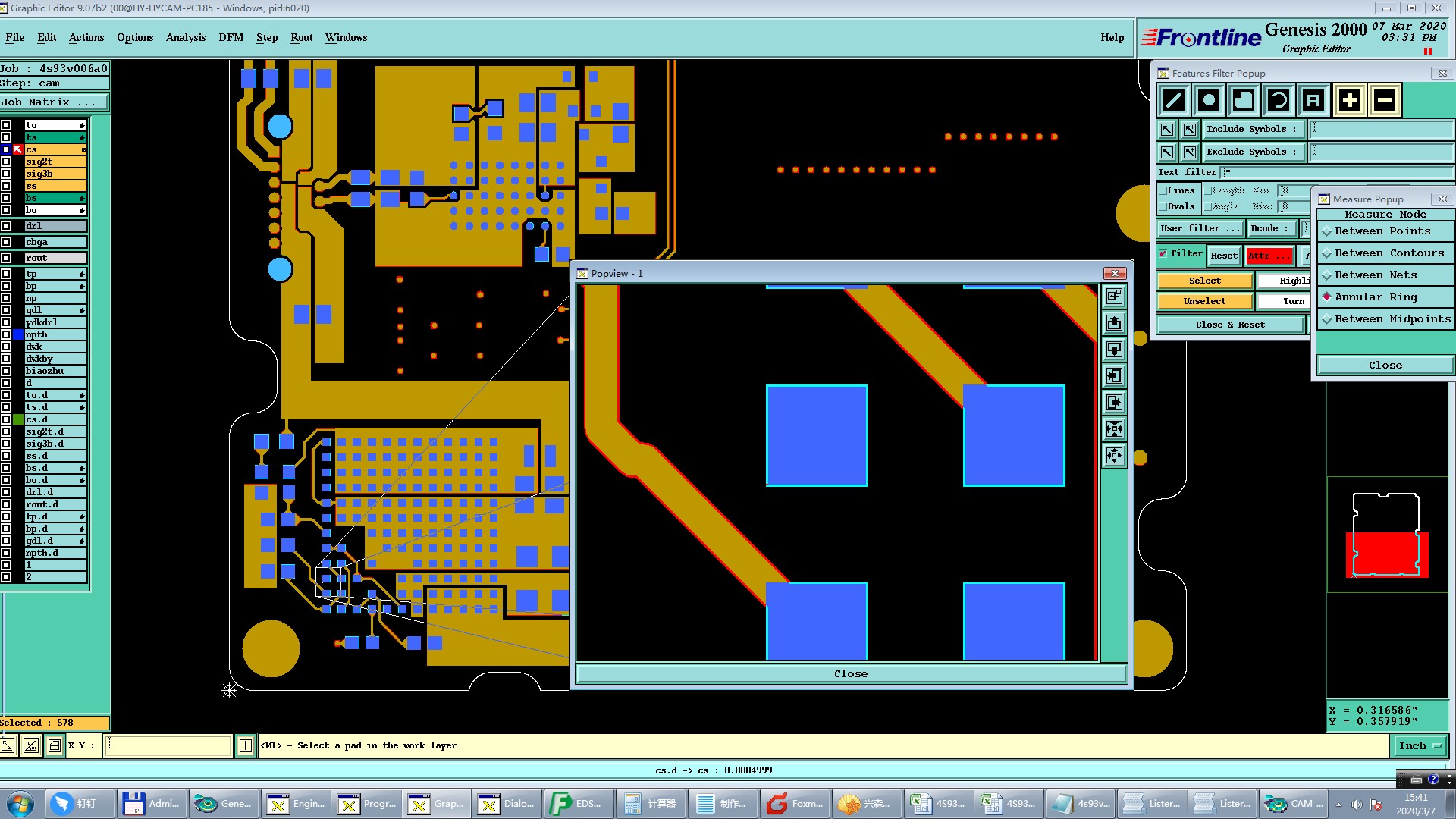The width and height of the screenshot is (1456, 819).
Task: Click the negative polarity minus icon
Action: point(1385,100)
